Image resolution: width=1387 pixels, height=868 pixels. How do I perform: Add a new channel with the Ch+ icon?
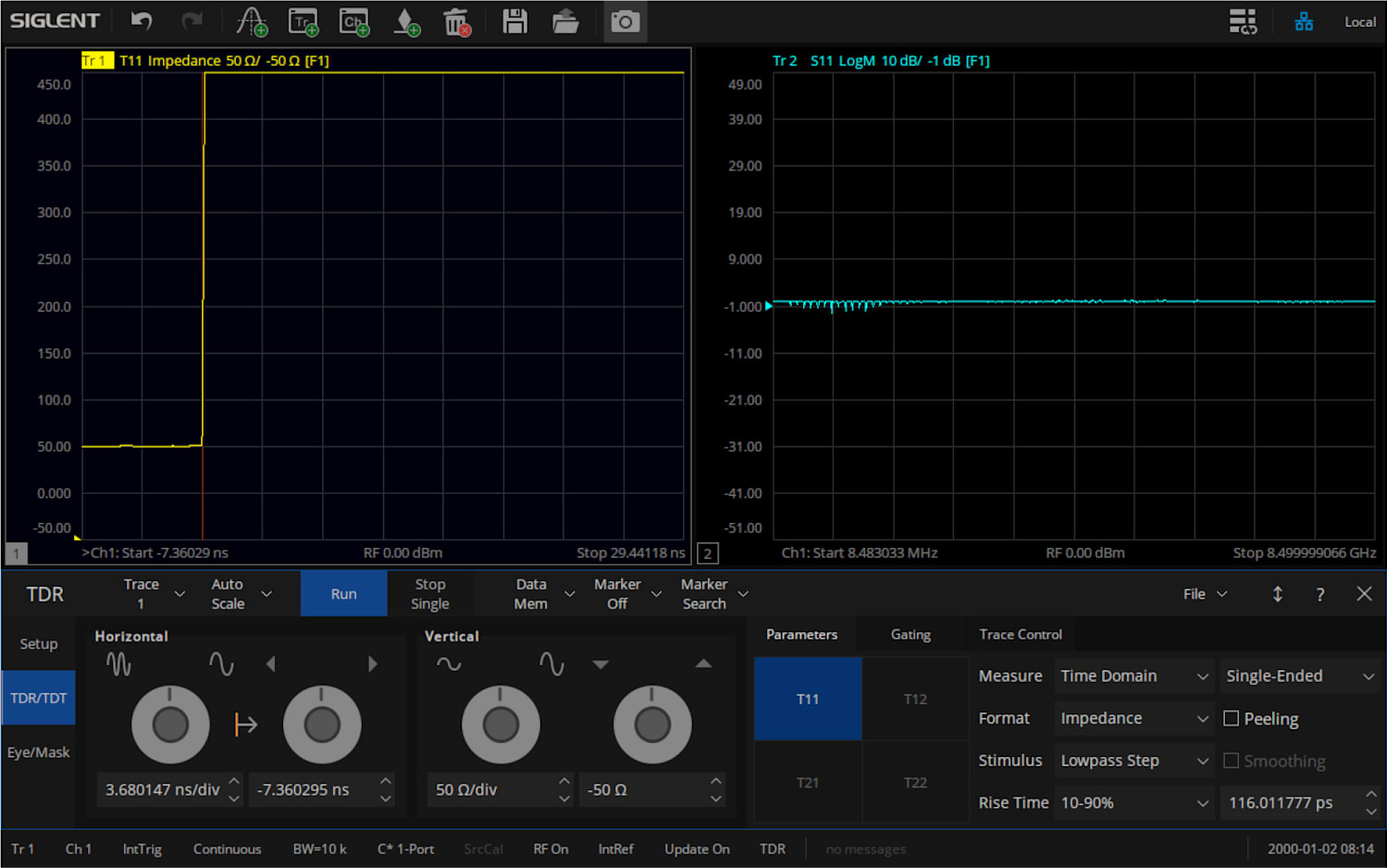pyautogui.click(x=353, y=21)
